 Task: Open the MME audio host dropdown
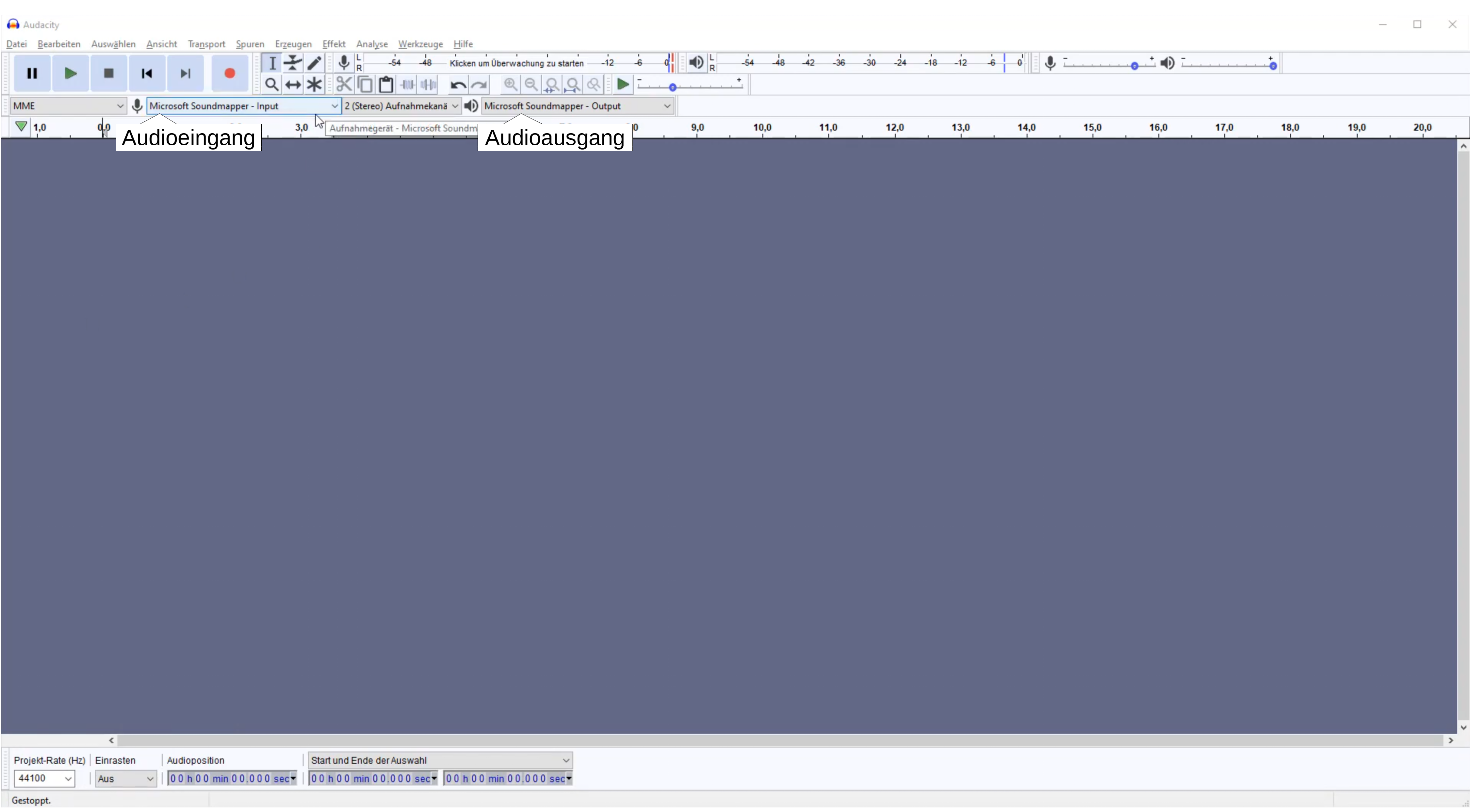[x=68, y=106]
